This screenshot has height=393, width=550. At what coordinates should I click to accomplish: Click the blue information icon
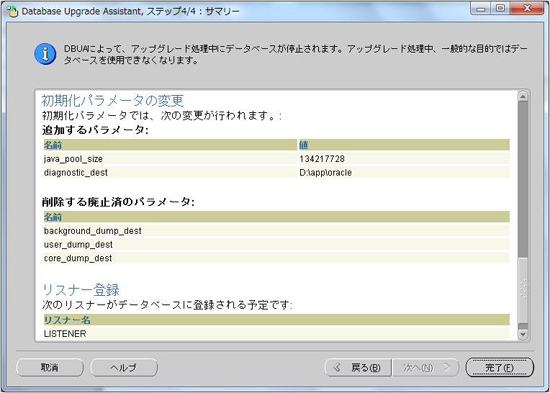[x=45, y=54]
